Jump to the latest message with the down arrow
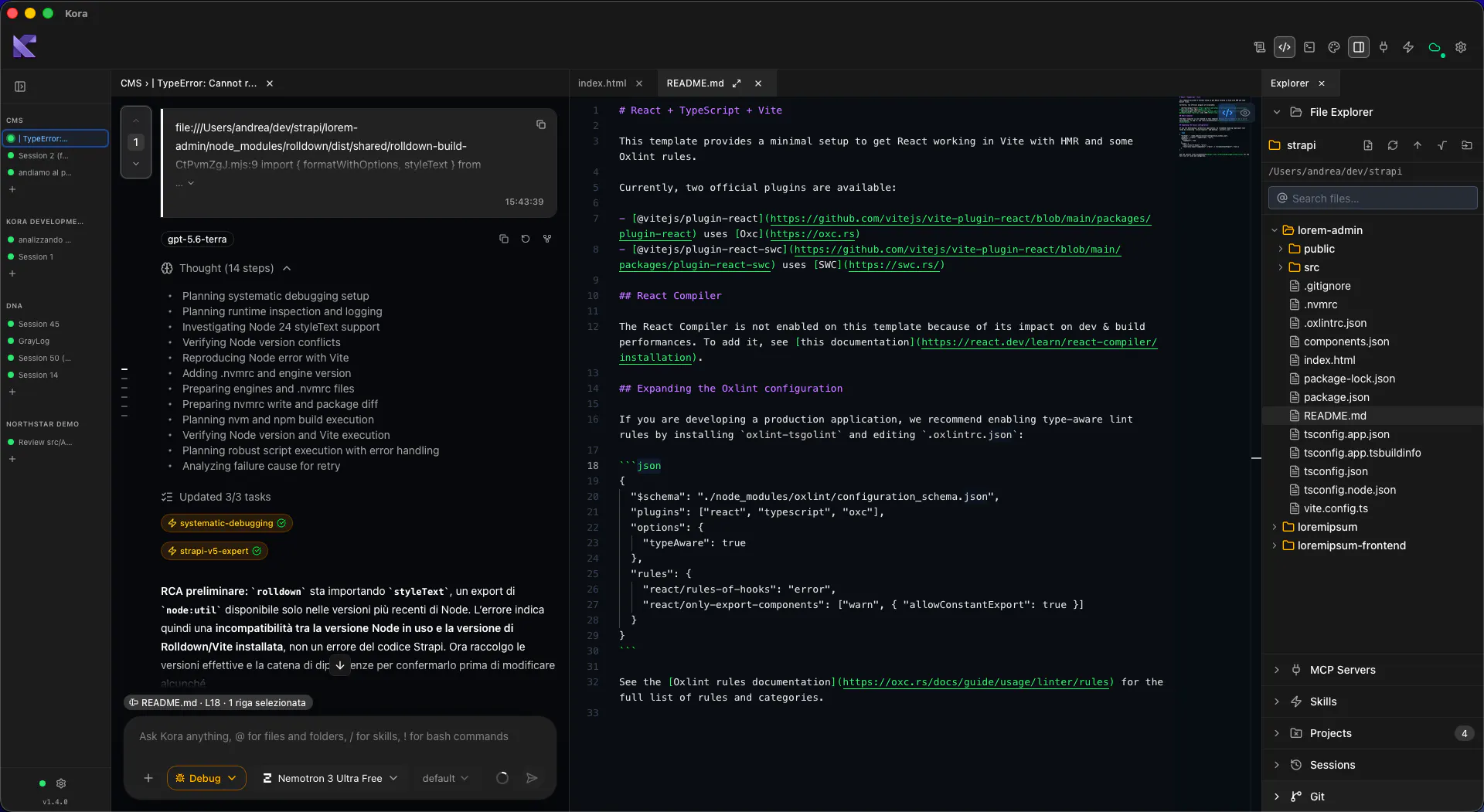The width and height of the screenshot is (1484, 812). (340, 665)
